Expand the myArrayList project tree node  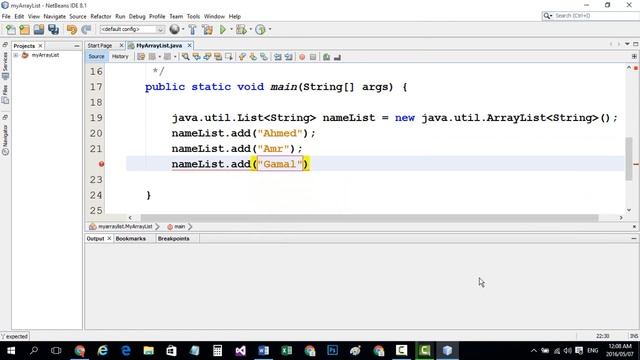[16, 55]
